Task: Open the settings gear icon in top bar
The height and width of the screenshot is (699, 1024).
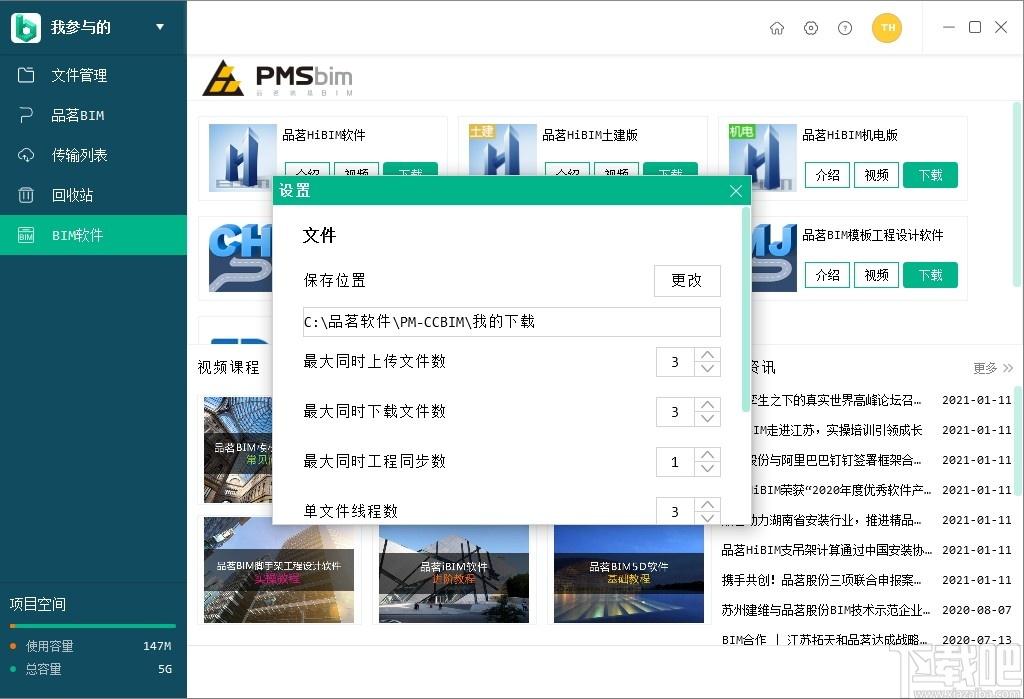Action: click(810, 28)
